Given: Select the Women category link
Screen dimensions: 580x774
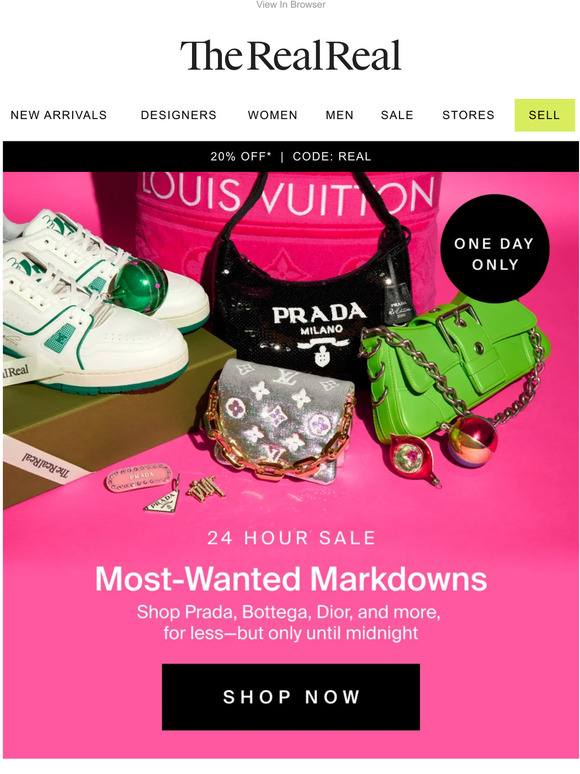Looking at the screenshot, I should click(272, 115).
